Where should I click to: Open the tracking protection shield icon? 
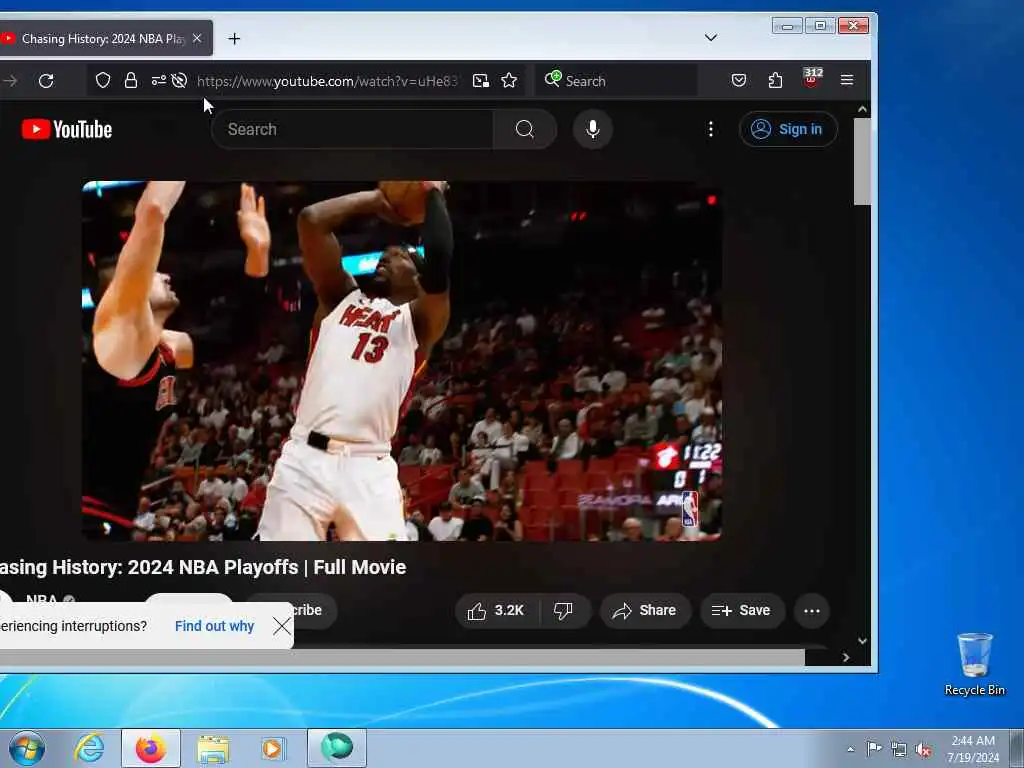pyautogui.click(x=103, y=80)
